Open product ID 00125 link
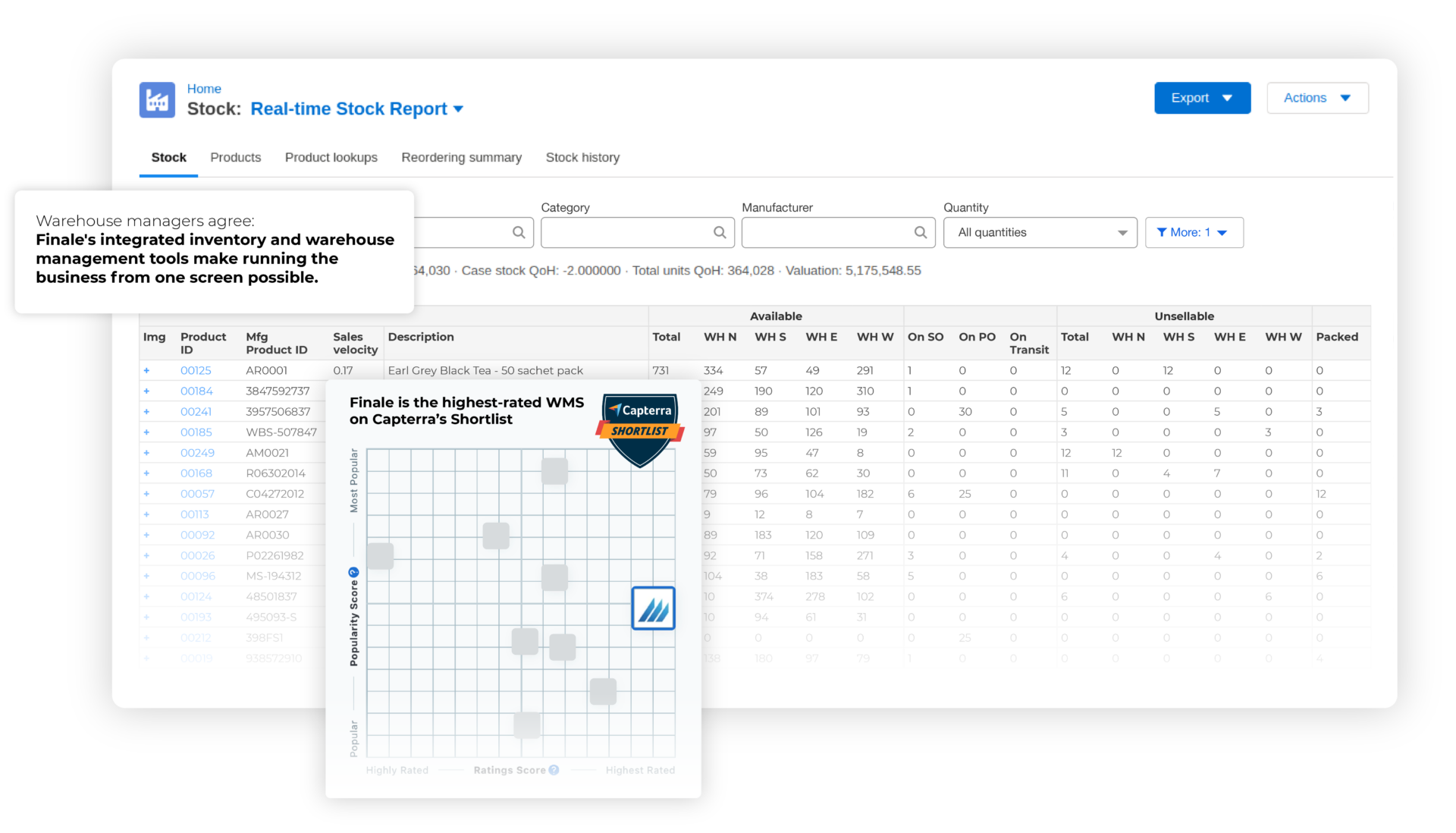Image resolution: width=1456 pixels, height=833 pixels. [196, 371]
